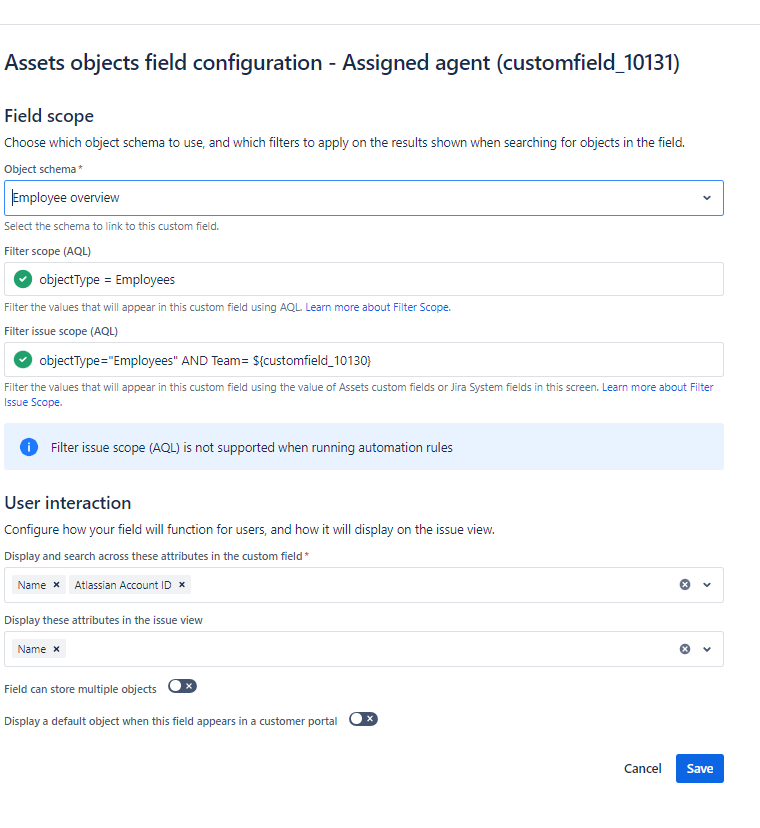Save the field configuration
Viewport: 760px width, 828px height.
pyautogui.click(x=699, y=768)
